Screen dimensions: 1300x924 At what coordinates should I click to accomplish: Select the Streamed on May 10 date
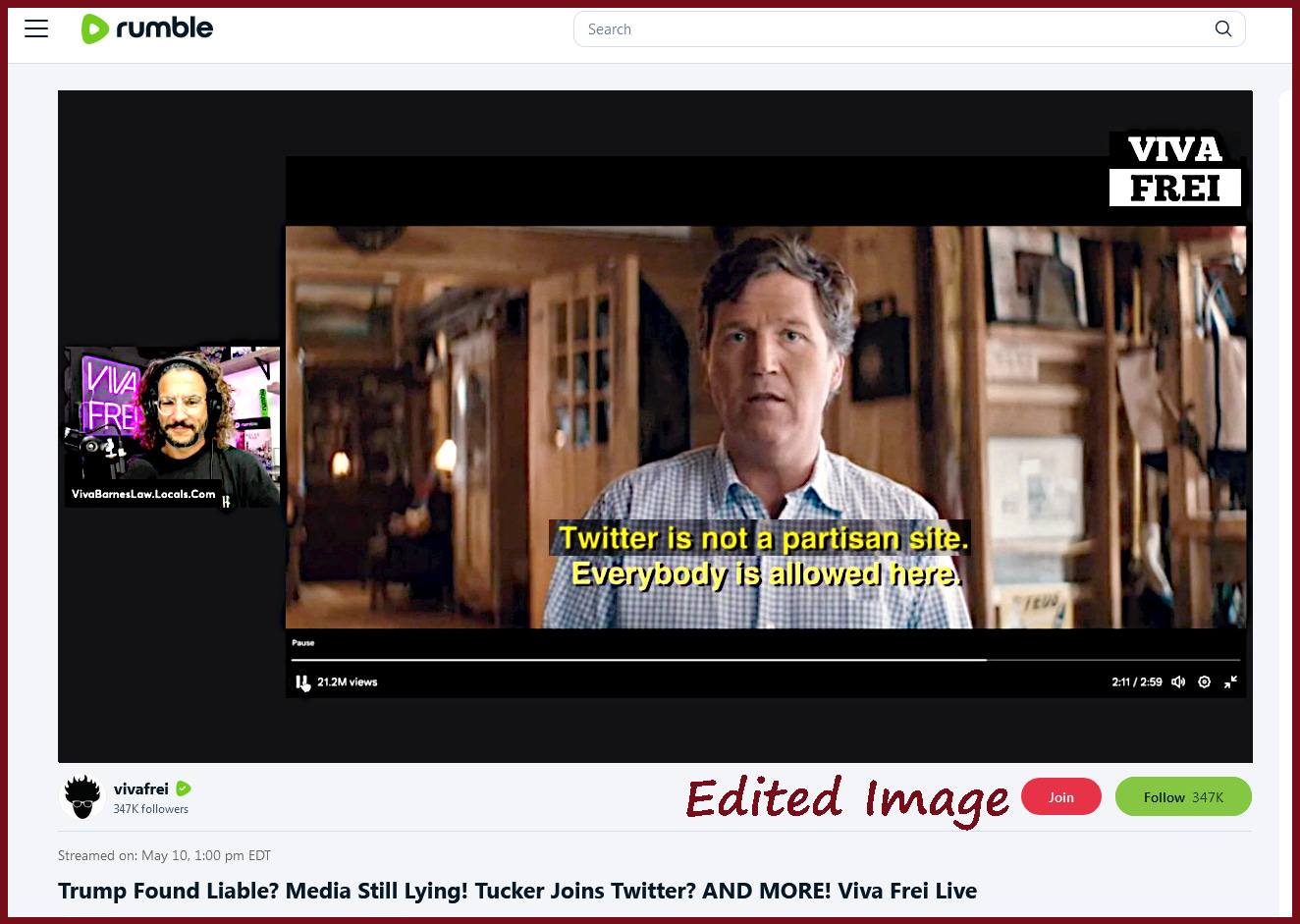pyautogui.click(x=164, y=855)
